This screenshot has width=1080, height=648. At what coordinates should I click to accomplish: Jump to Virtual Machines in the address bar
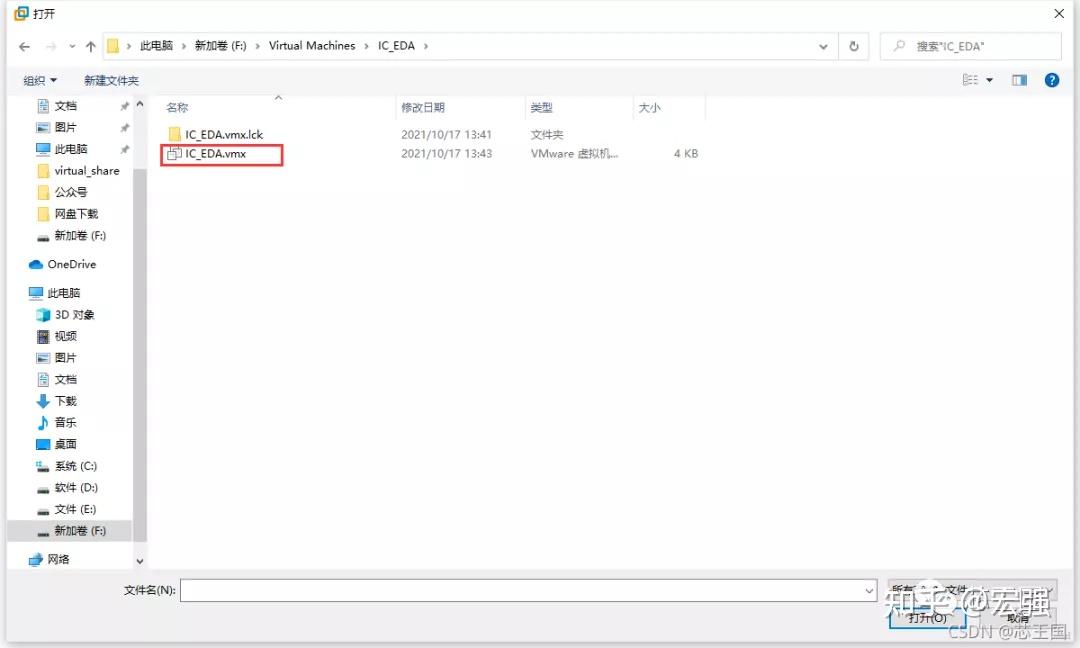point(312,46)
